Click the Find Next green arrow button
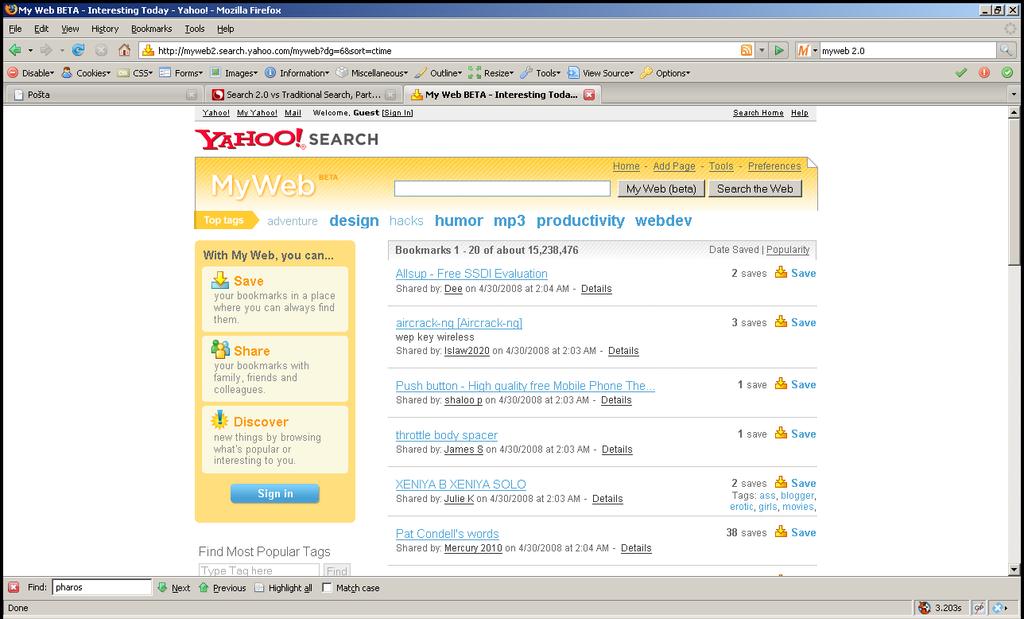The image size is (1024, 619). (174, 588)
